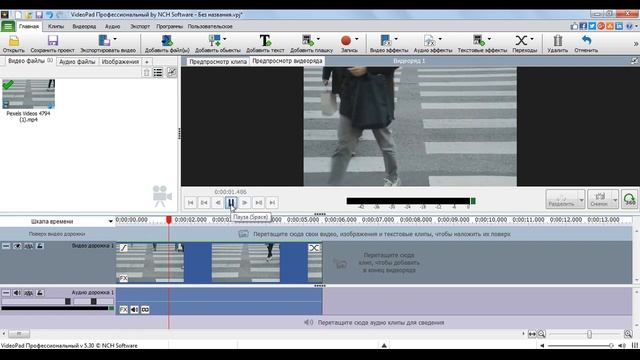Adjust the timeline zoom slider
The width and height of the screenshot is (640, 360).
[589, 334]
